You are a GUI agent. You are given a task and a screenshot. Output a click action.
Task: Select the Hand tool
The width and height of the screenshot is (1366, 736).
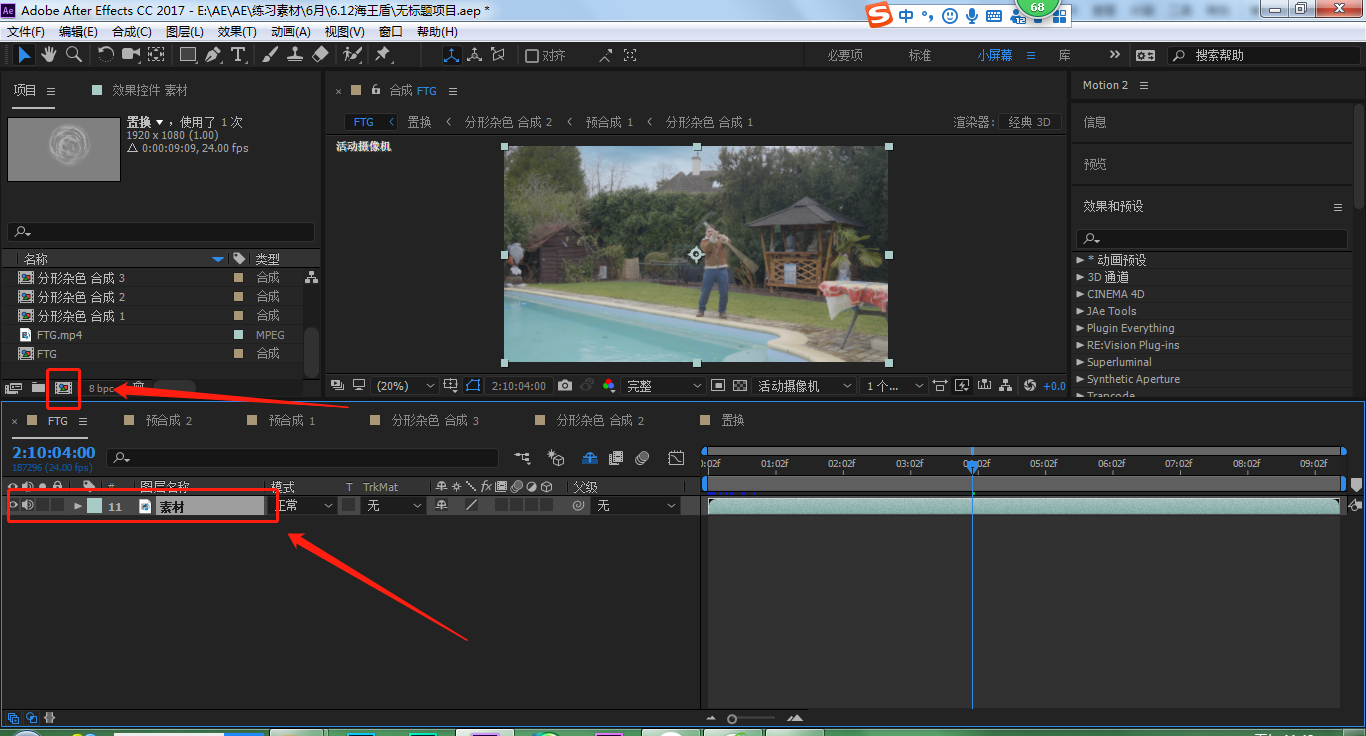coord(48,55)
